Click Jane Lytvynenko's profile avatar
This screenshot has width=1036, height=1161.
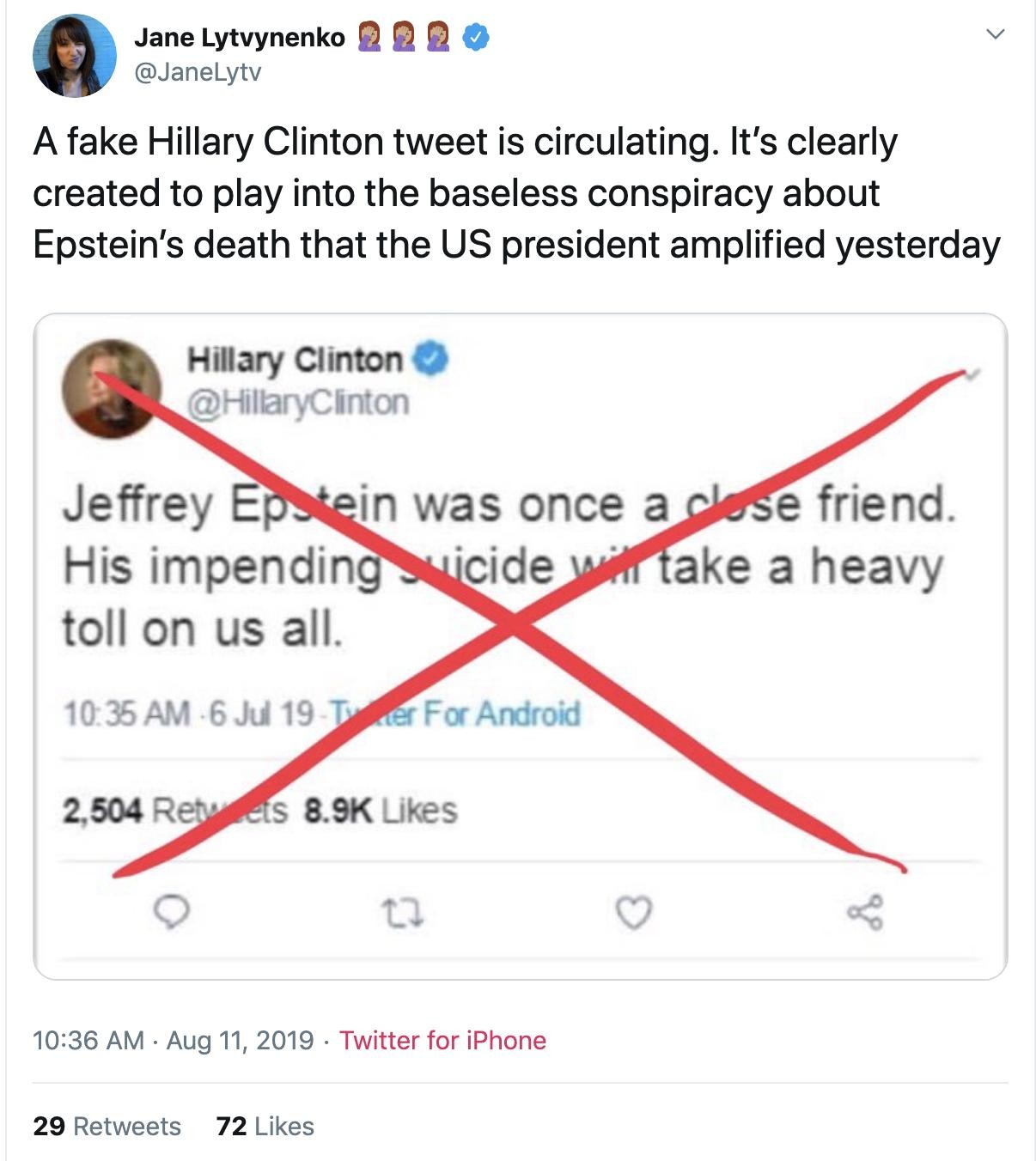click(74, 56)
